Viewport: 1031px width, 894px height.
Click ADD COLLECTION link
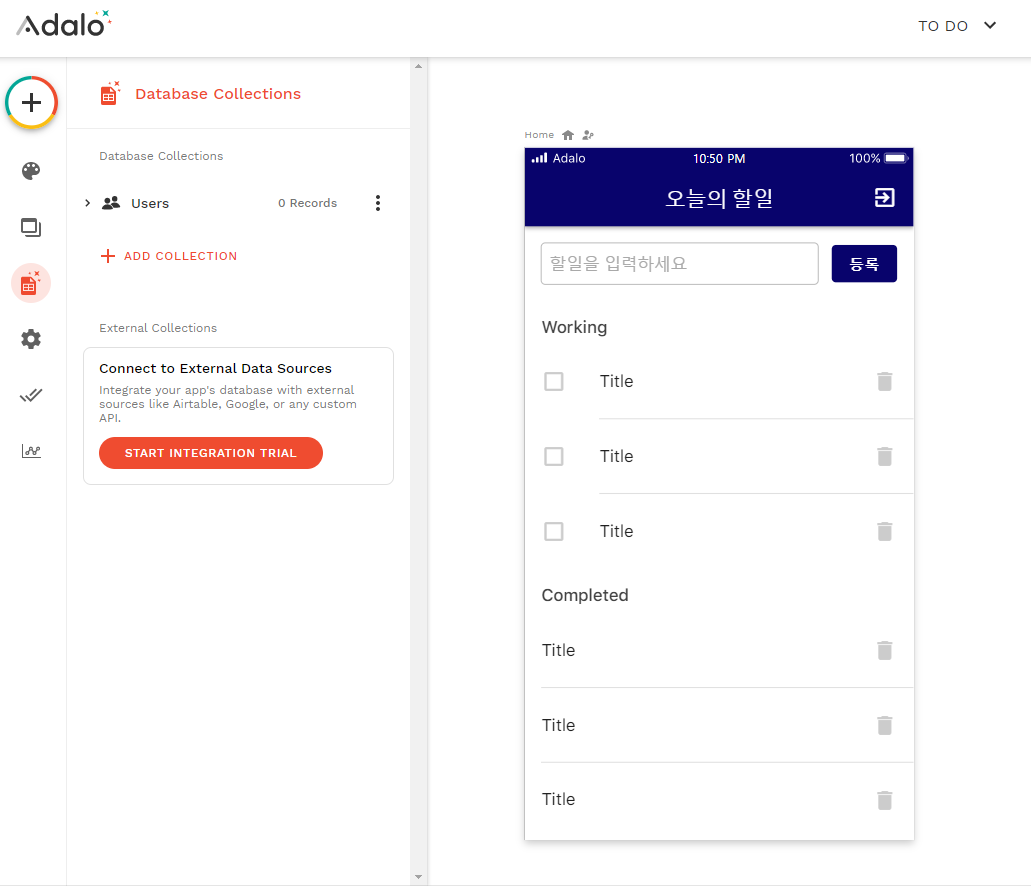pos(169,256)
